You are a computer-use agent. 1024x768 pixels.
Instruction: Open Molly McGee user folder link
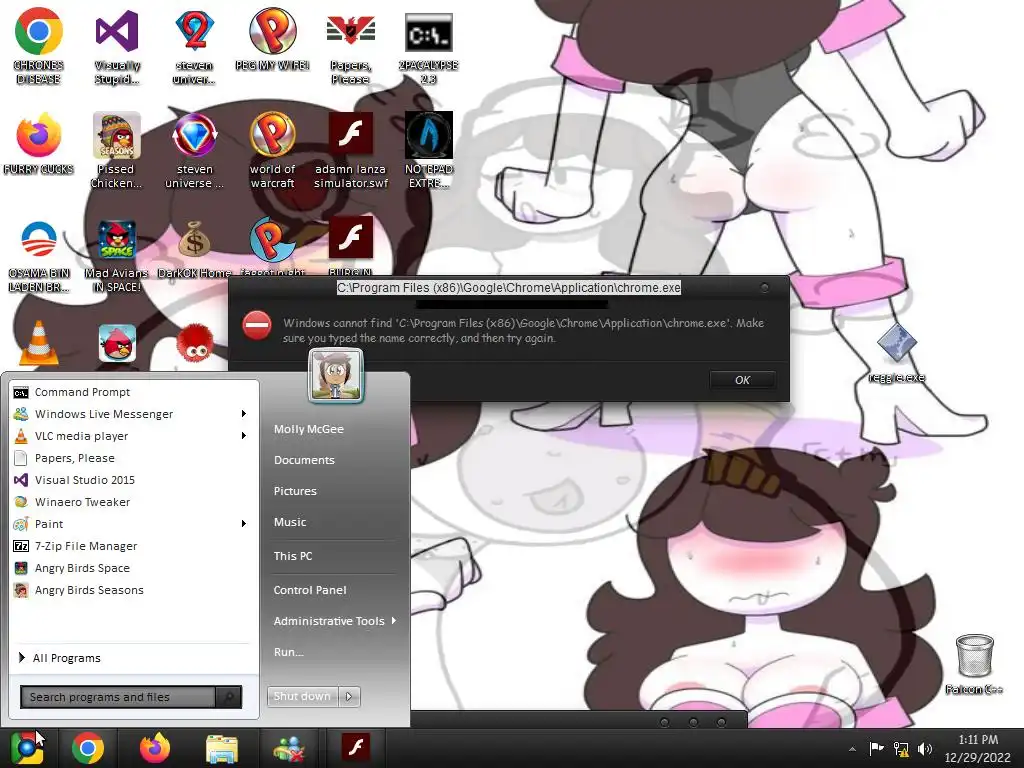point(308,429)
